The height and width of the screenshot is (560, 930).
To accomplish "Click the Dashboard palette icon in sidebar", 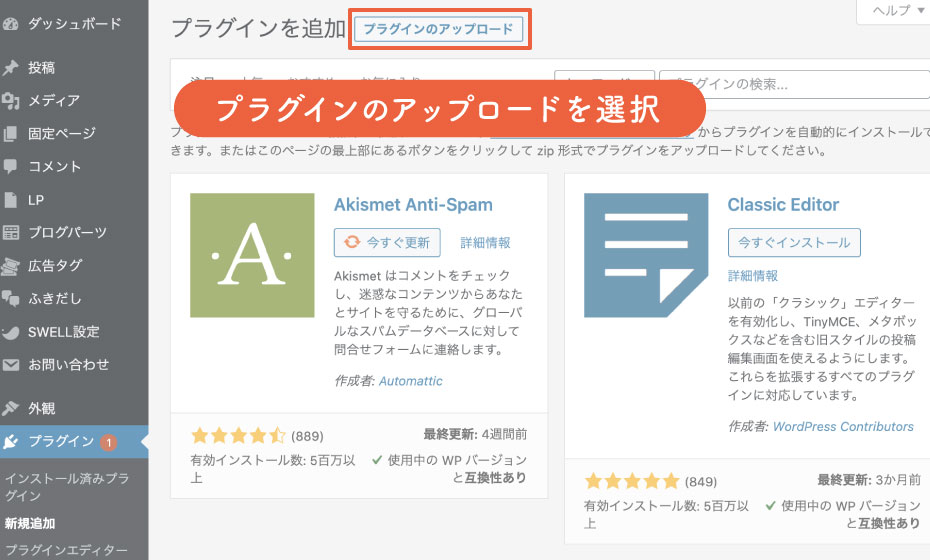I will pos(12,23).
